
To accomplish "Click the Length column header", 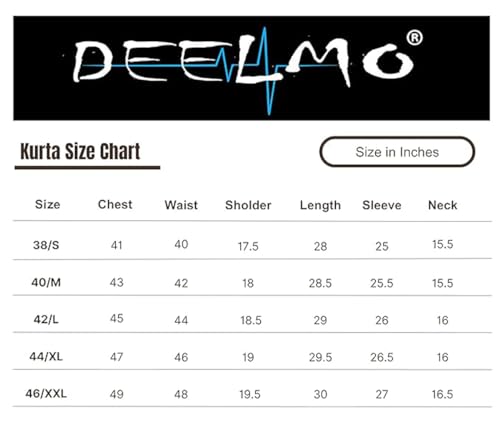I will (320, 206).
